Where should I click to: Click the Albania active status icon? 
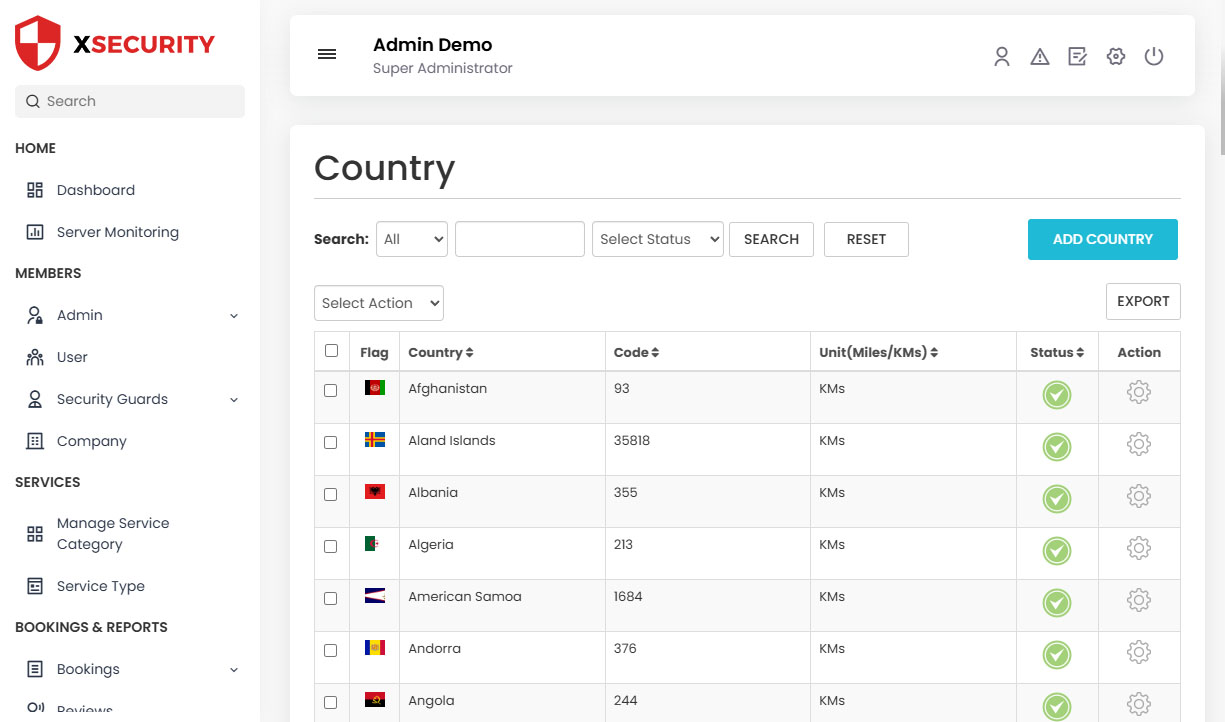(x=1057, y=499)
